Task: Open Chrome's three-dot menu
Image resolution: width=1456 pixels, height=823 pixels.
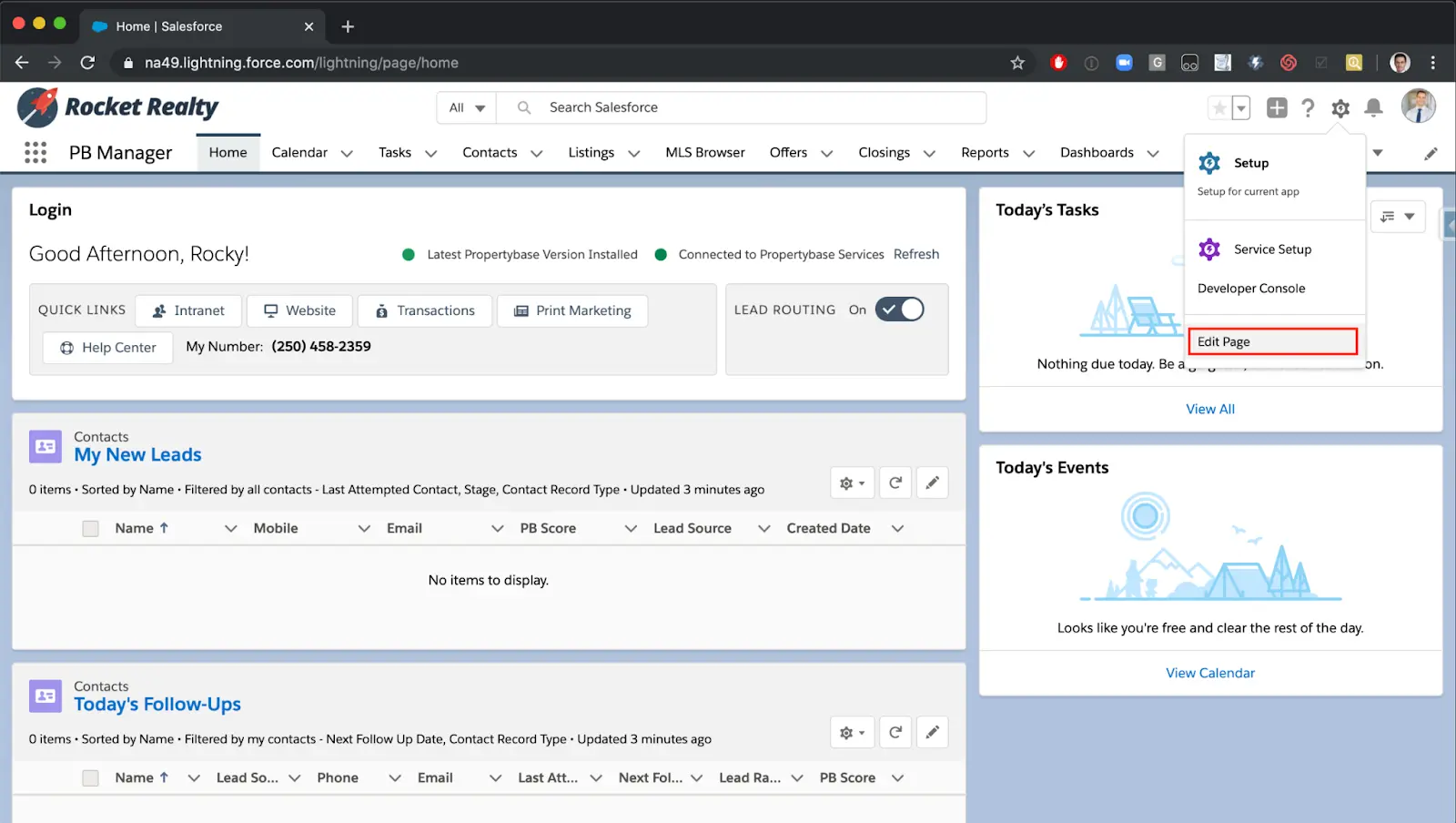Action: point(1432,63)
